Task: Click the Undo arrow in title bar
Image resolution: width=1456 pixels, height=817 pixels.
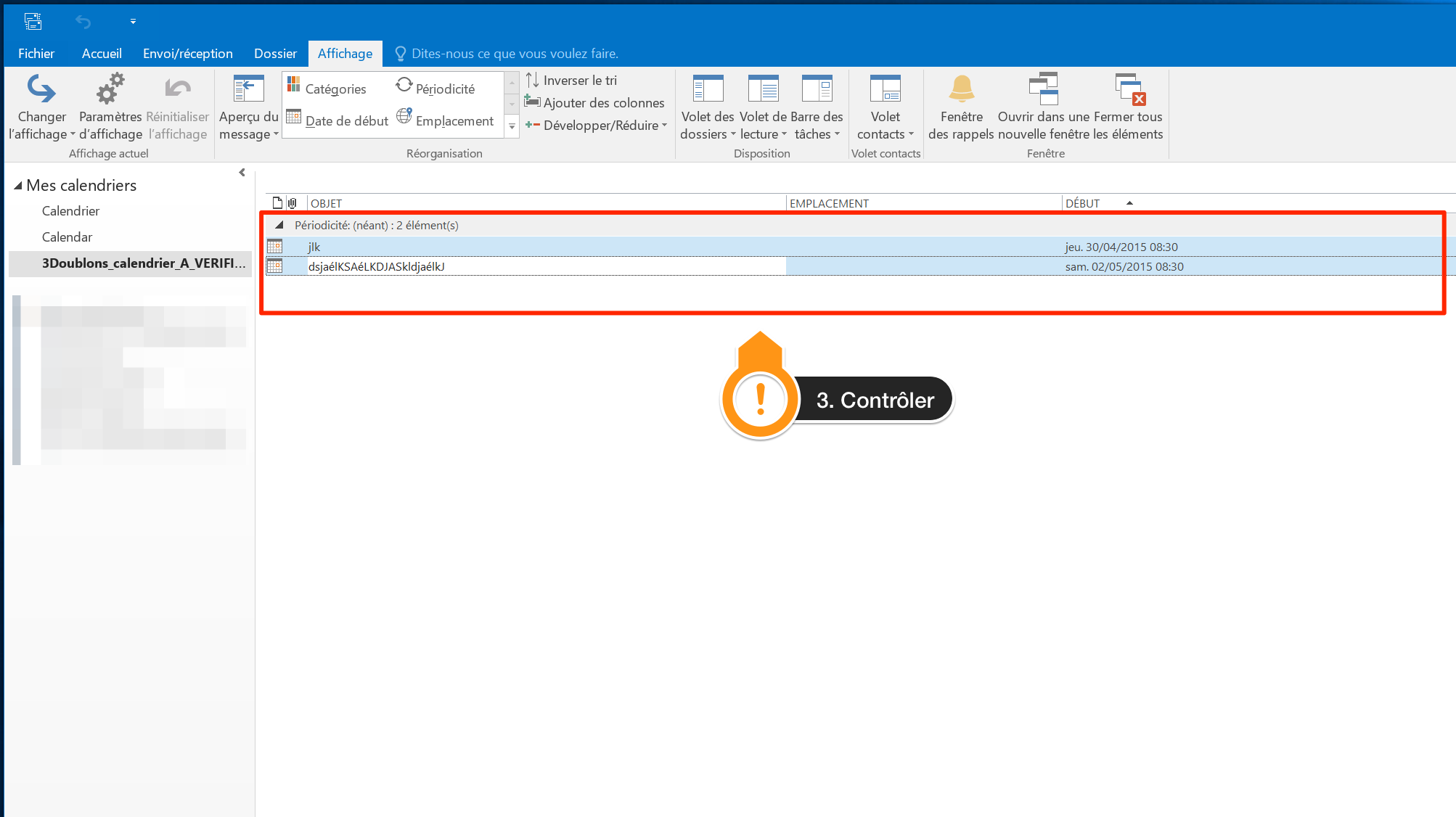Action: coord(83,22)
